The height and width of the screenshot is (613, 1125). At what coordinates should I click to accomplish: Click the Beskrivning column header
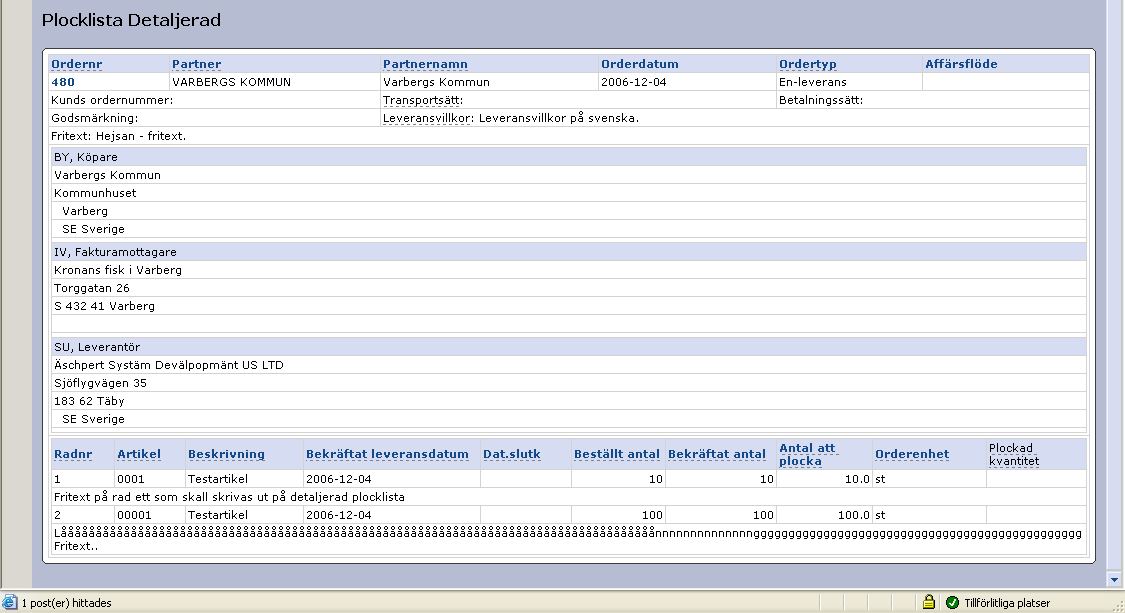226,454
